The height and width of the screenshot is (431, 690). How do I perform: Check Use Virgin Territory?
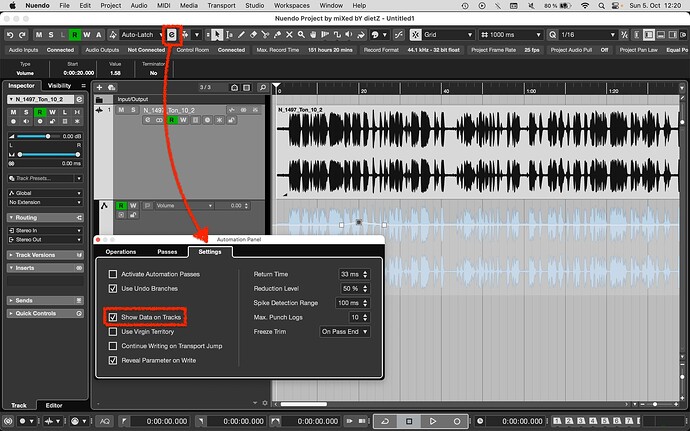(113, 332)
